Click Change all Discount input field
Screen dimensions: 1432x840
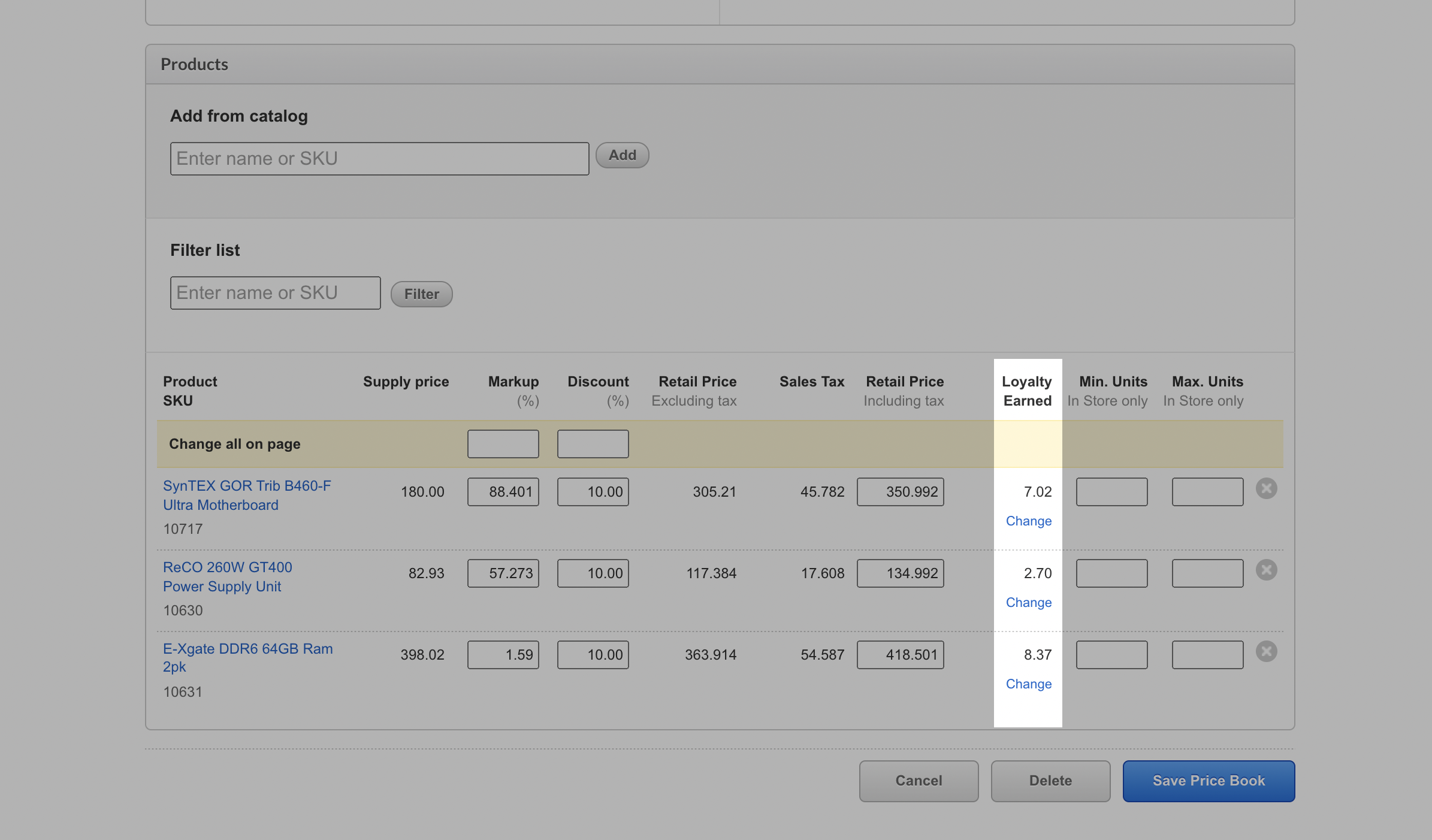point(593,444)
